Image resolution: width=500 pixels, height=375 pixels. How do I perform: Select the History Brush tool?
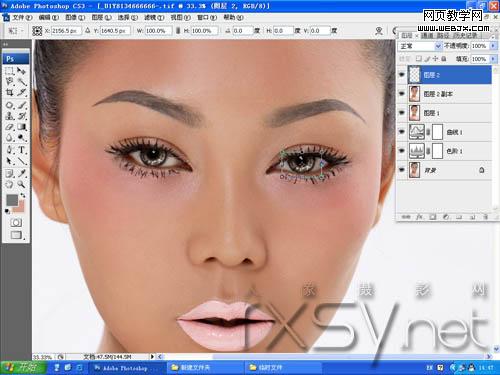tap(21, 116)
